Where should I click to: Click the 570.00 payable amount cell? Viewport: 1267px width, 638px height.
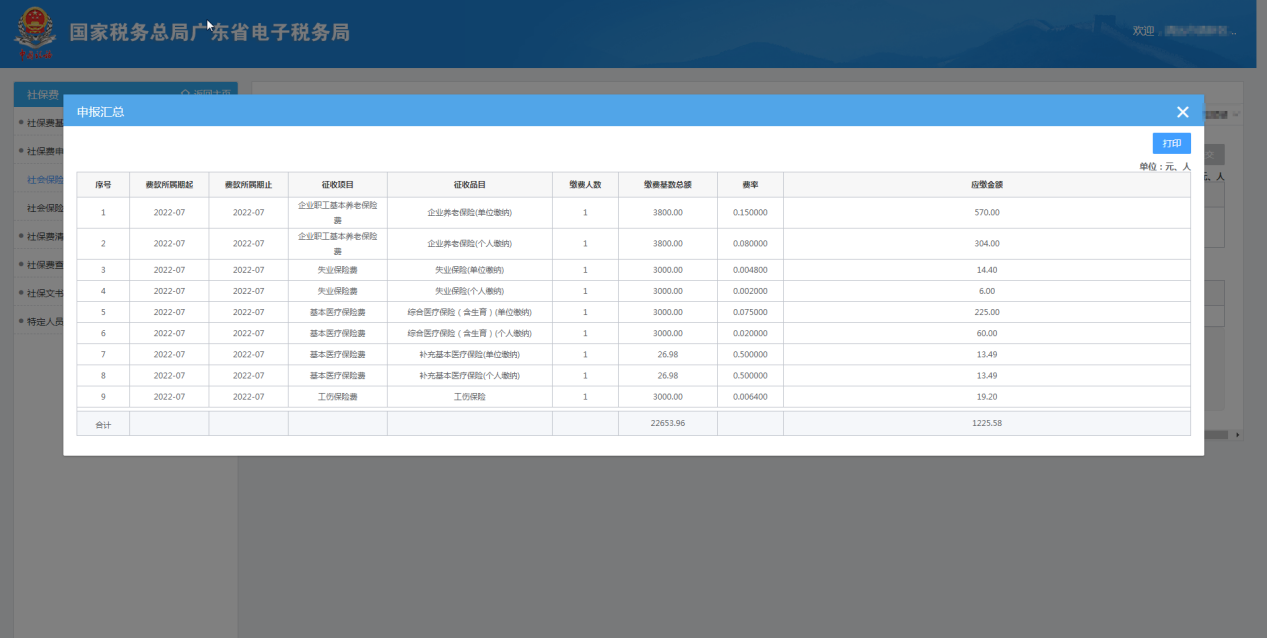pos(986,213)
